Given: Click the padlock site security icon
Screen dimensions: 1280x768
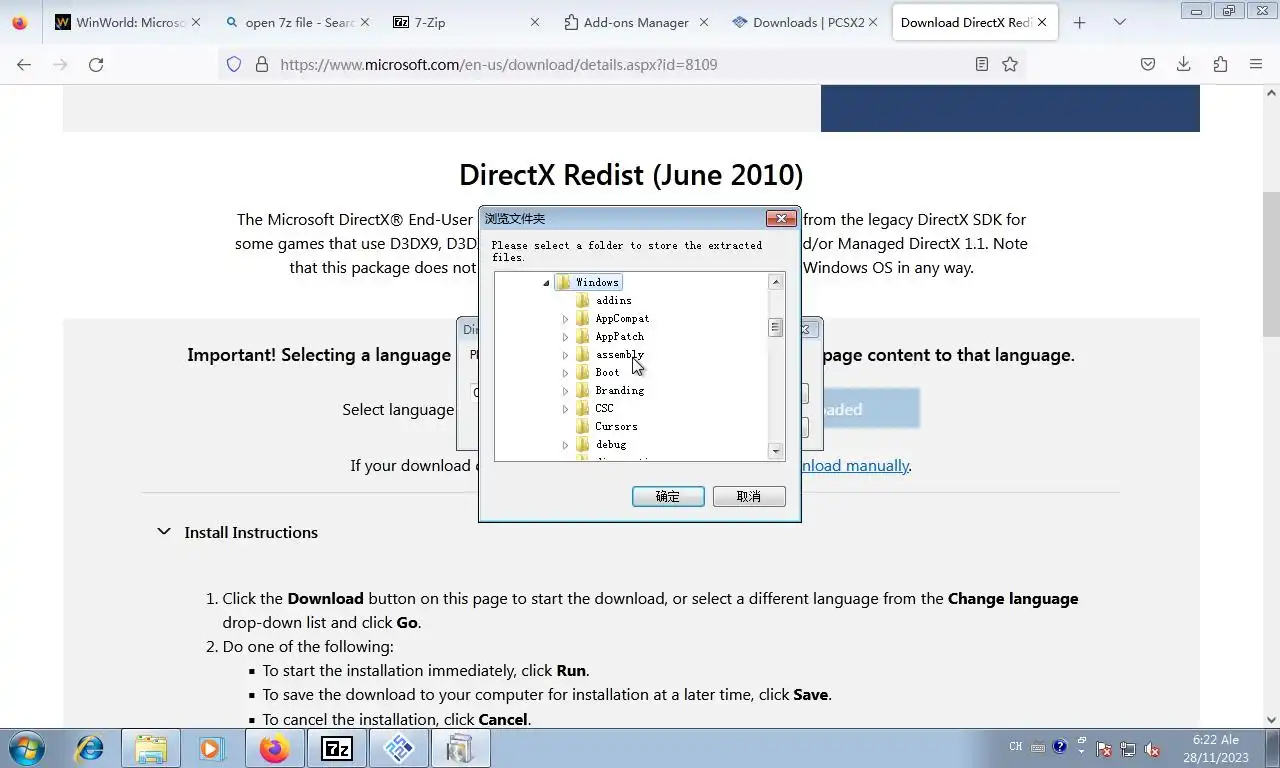Looking at the screenshot, I should (x=262, y=64).
